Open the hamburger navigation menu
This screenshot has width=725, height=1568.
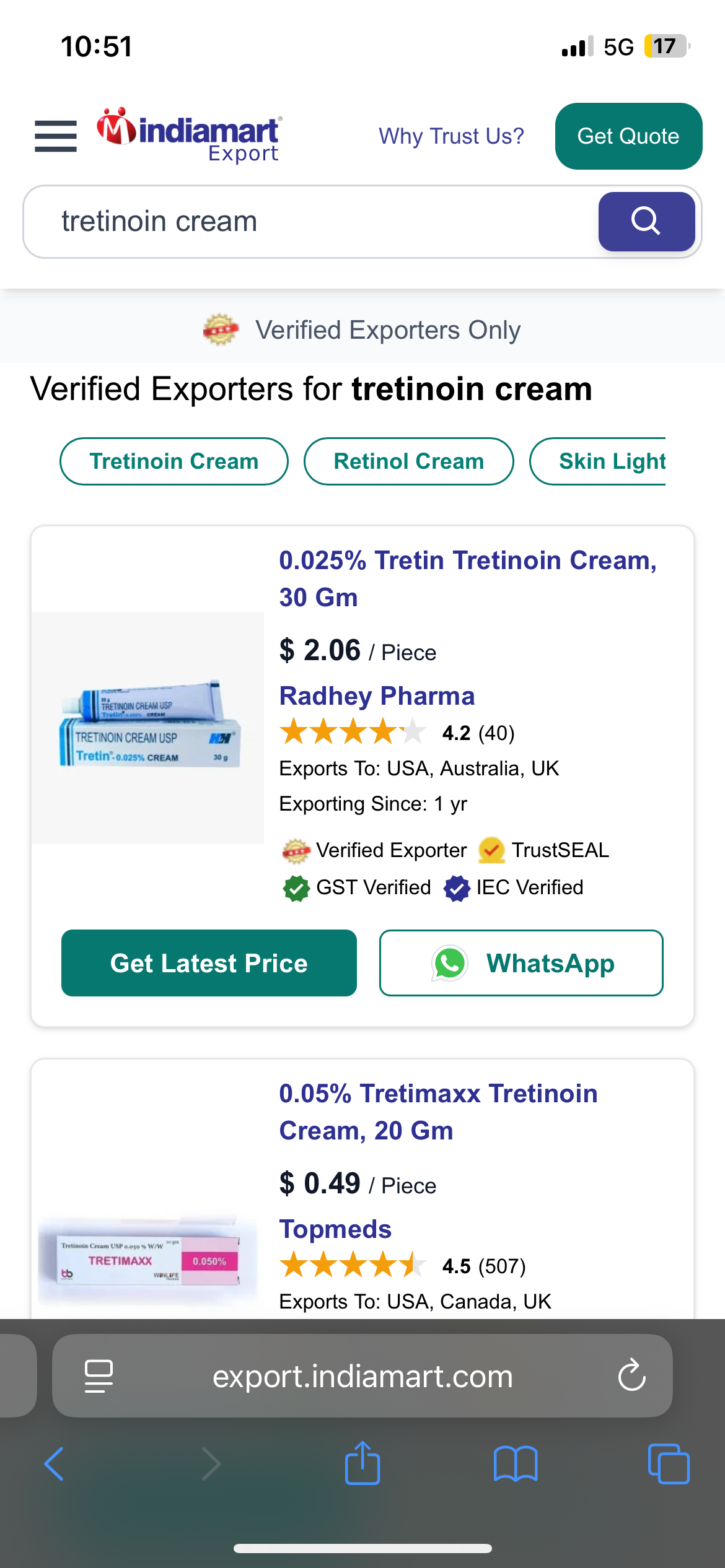(x=56, y=136)
